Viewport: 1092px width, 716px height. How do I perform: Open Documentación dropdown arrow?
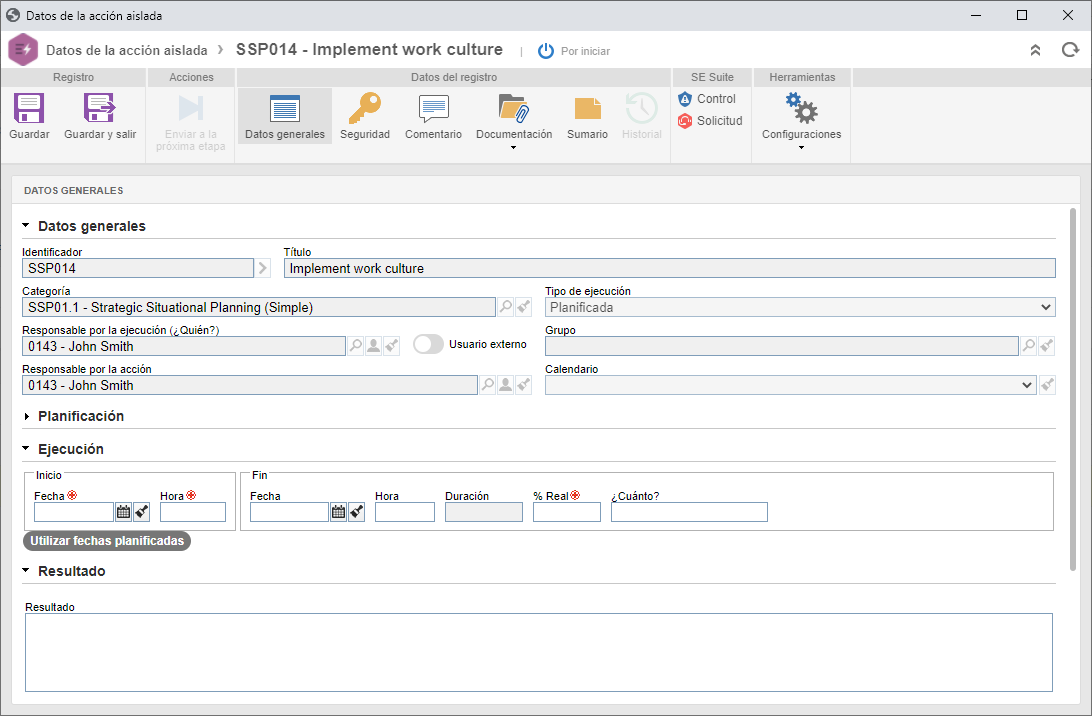(x=513, y=148)
